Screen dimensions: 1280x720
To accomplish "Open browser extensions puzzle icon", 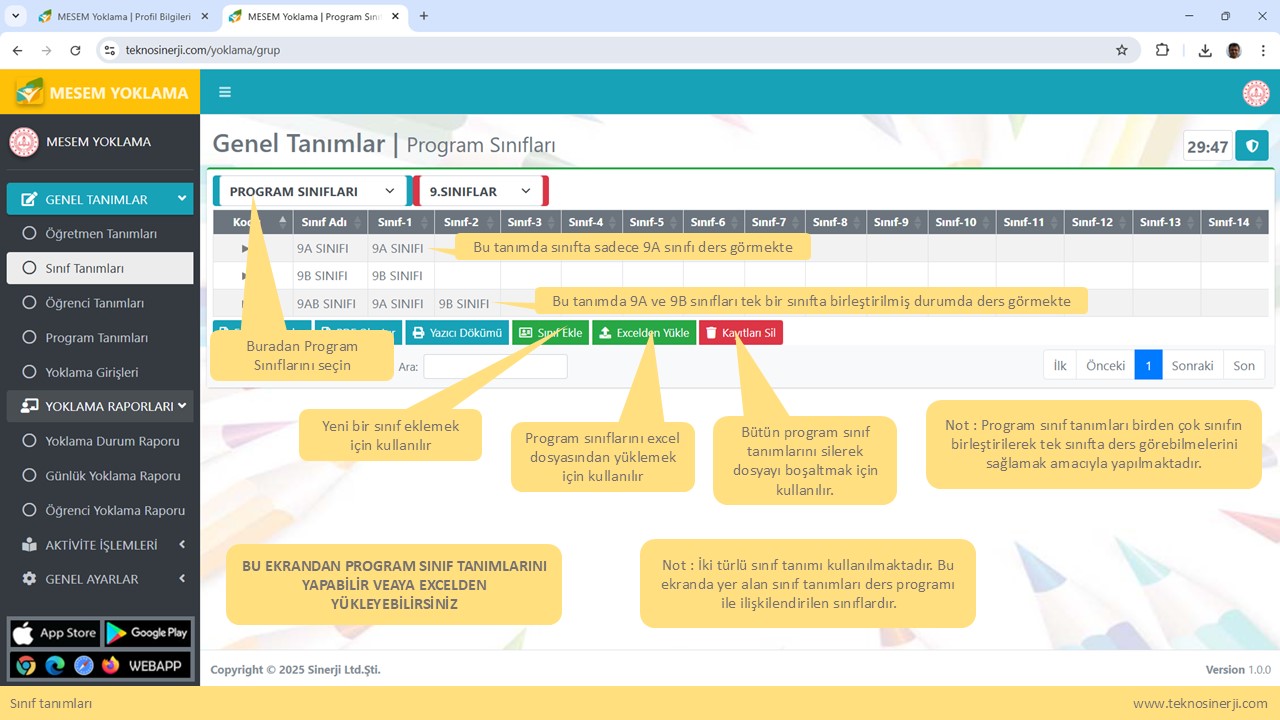I will 1162,50.
